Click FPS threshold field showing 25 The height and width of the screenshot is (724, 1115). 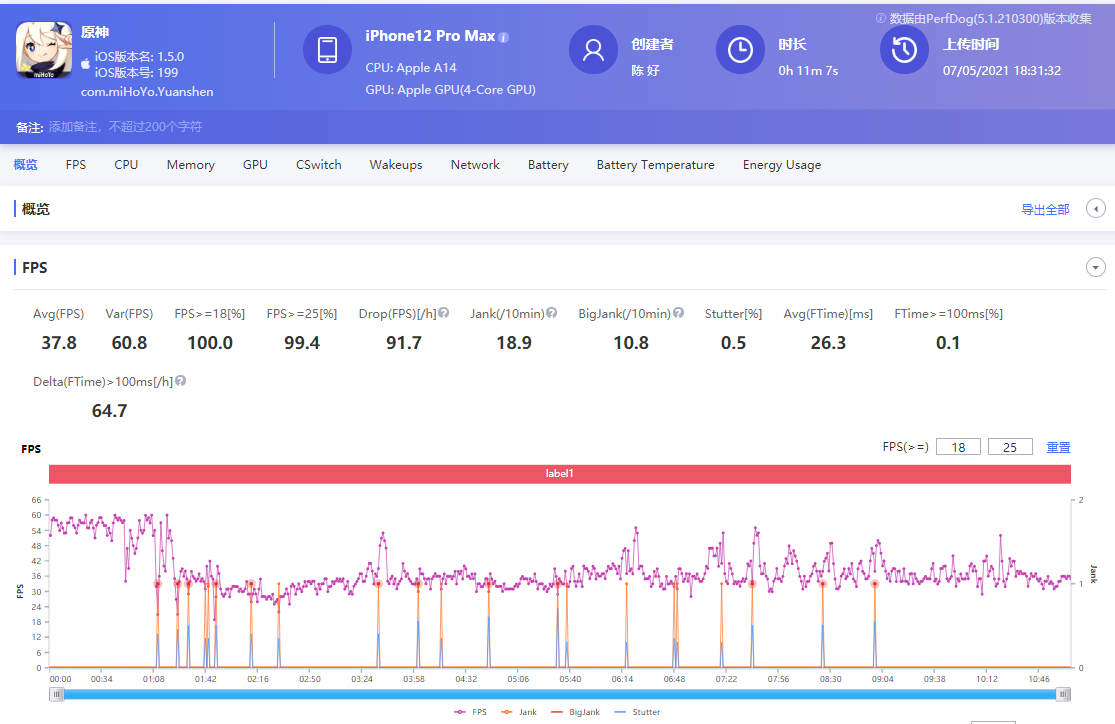point(1010,447)
